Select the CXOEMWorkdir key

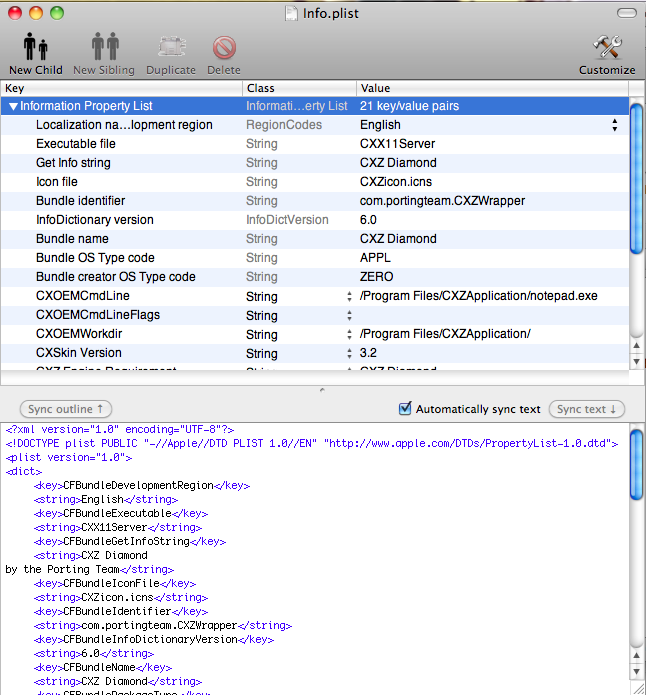[x=79, y=334]
